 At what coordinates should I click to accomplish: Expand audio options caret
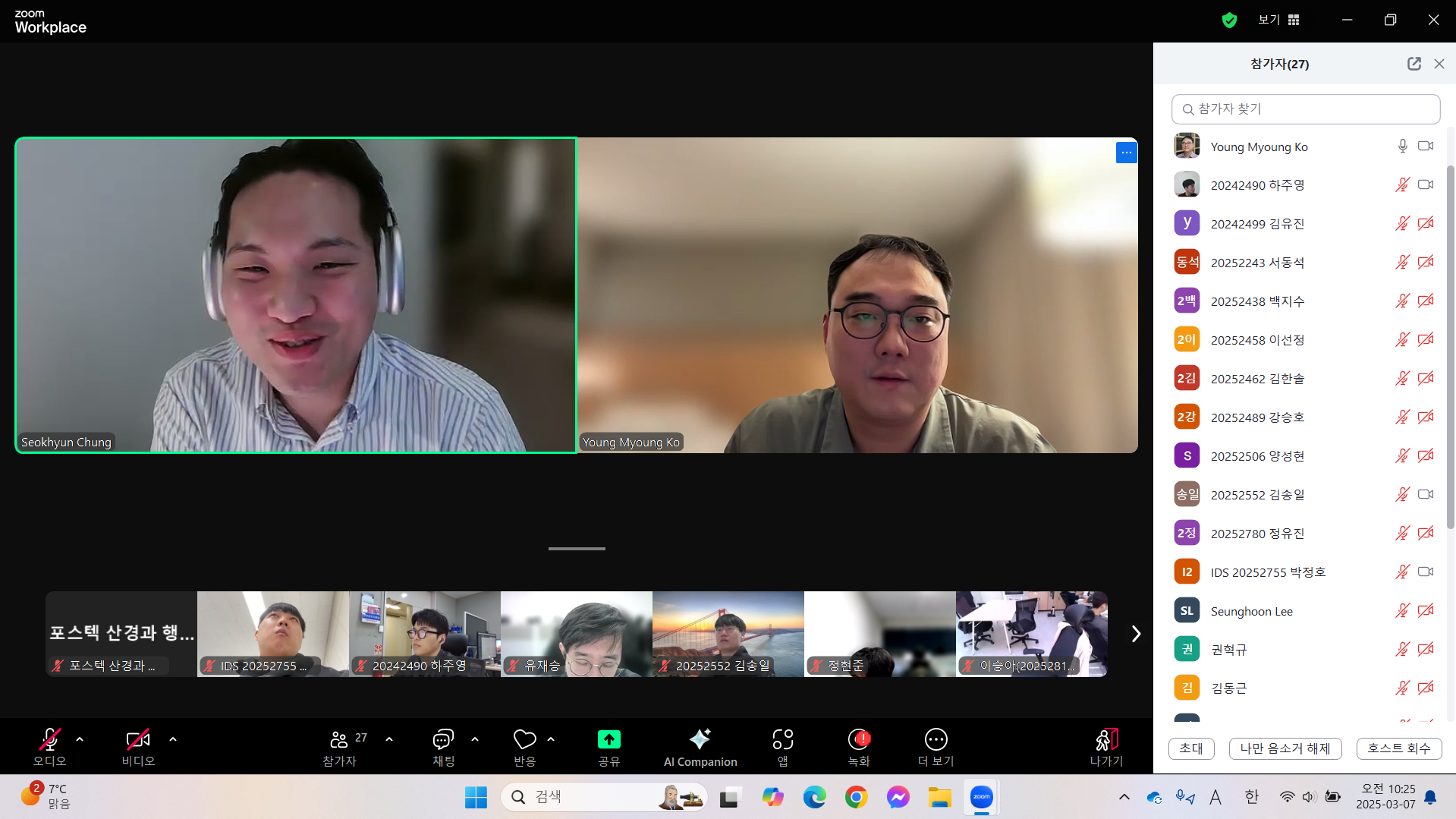[x=80, y=739]
